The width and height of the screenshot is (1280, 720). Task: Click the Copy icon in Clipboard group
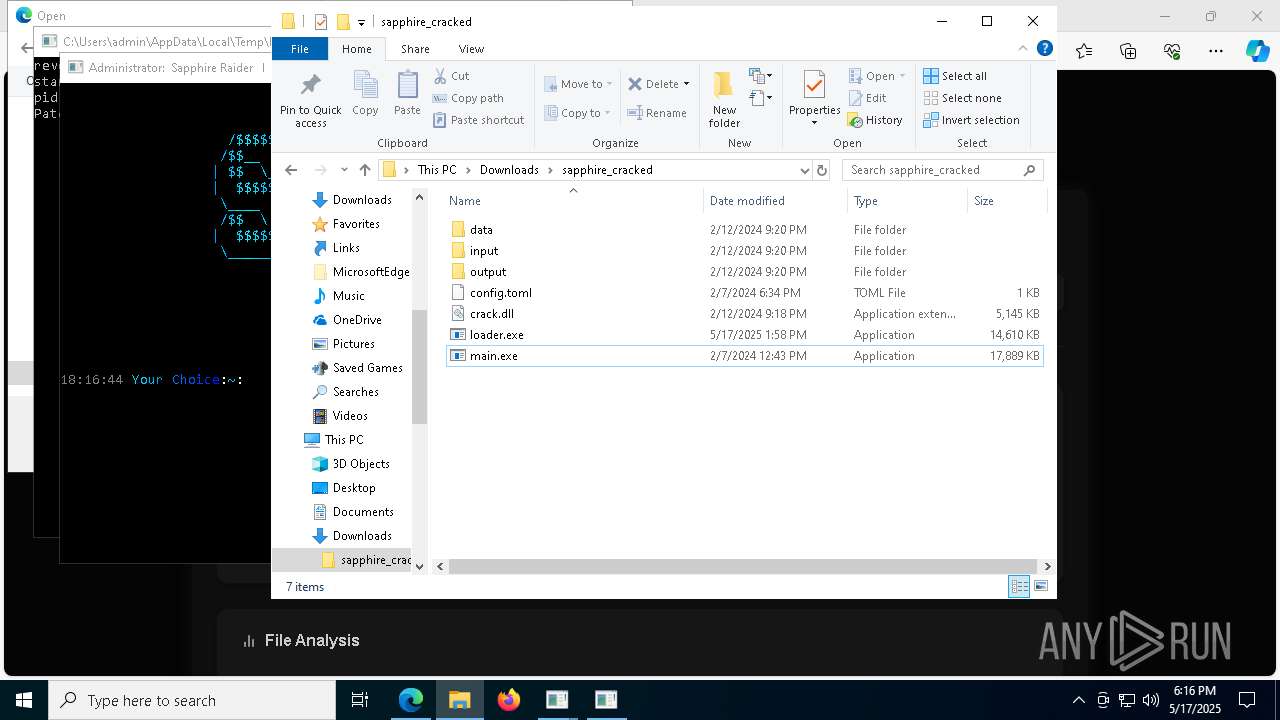[365, 85]
